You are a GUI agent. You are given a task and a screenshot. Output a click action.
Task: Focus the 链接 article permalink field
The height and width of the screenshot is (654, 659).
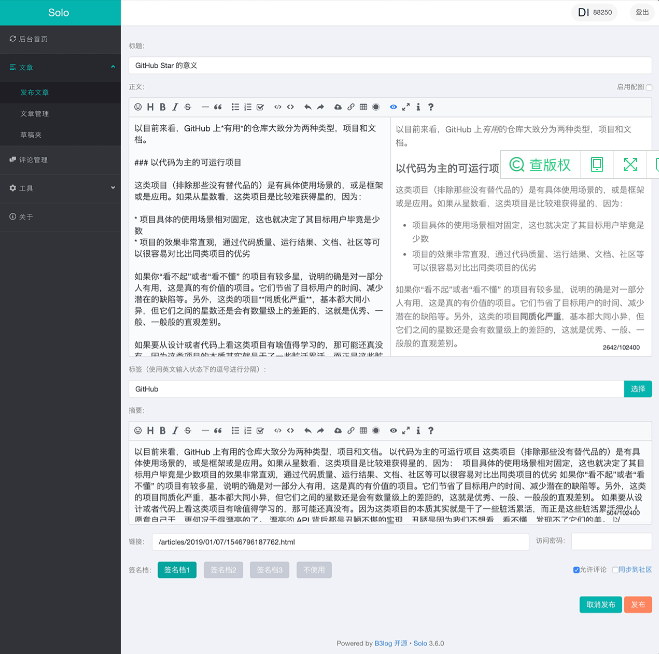(x=340, y=542)
